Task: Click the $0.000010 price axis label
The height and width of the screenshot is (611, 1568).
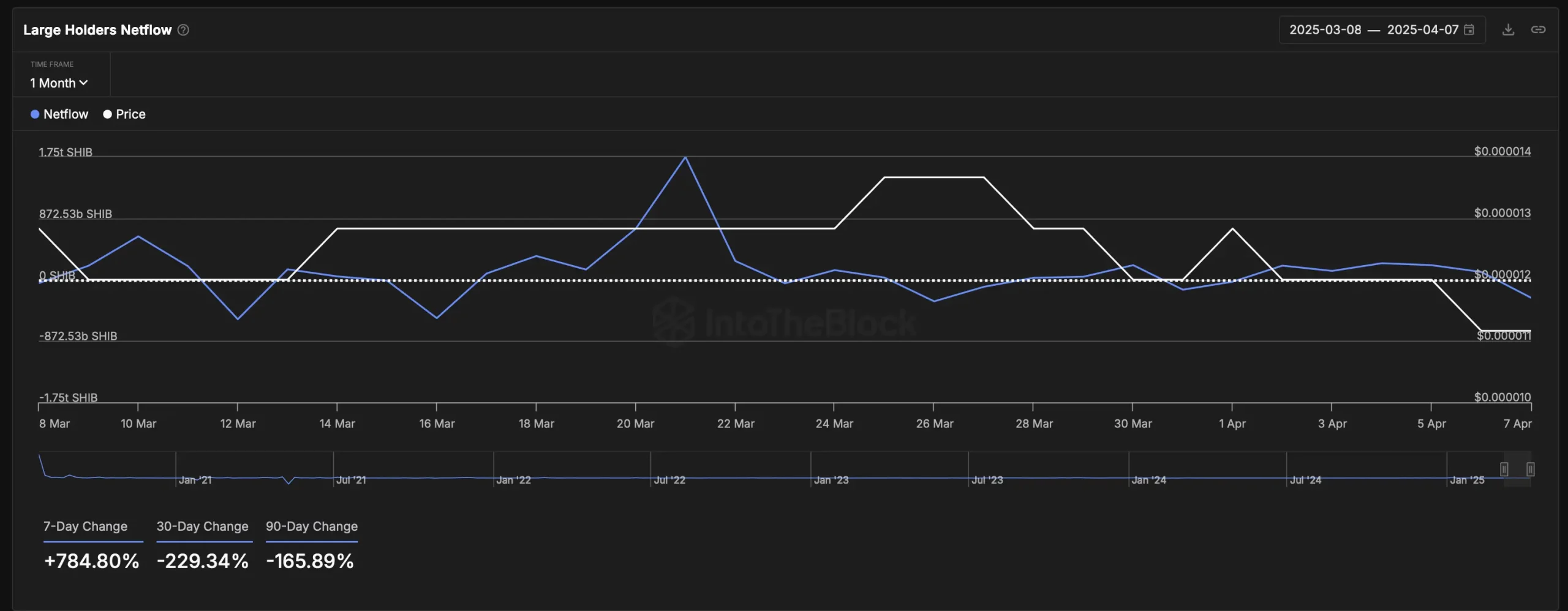Action: [1502, 397]
